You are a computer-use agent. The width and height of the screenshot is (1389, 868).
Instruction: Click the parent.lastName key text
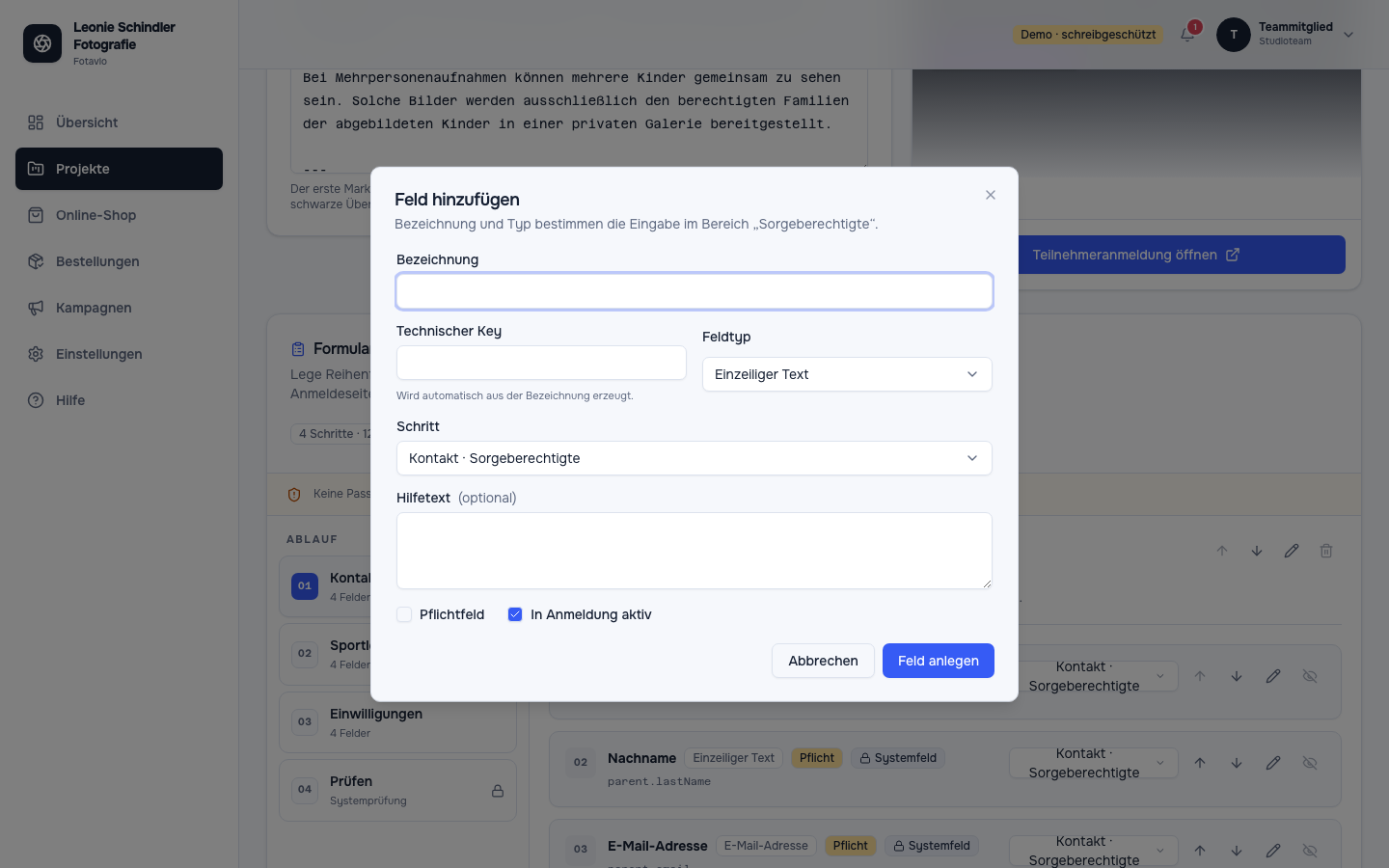click(x=659, y=781)
